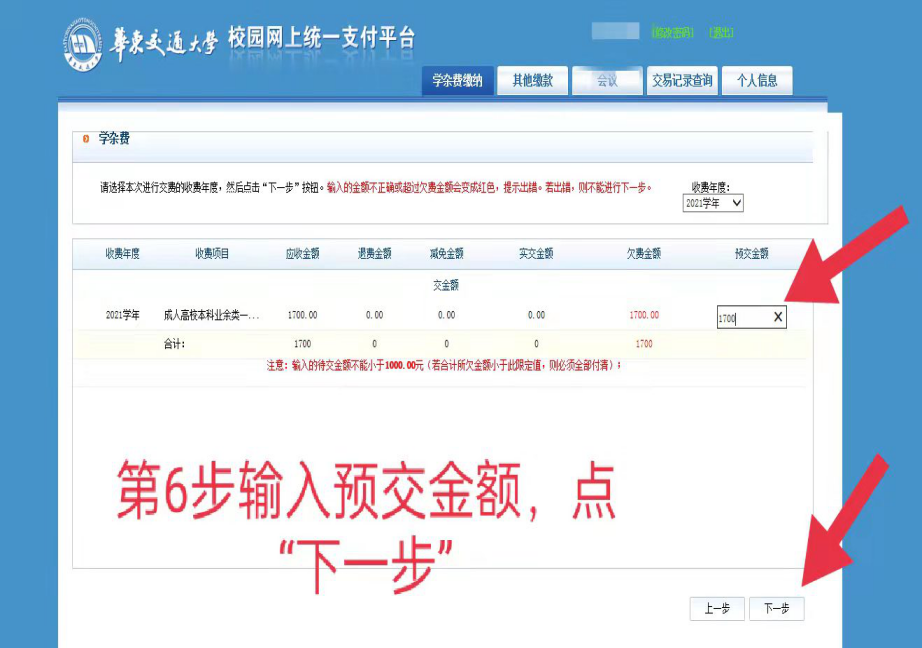Click the 收费项目 column header

click(x=212, y=254)
